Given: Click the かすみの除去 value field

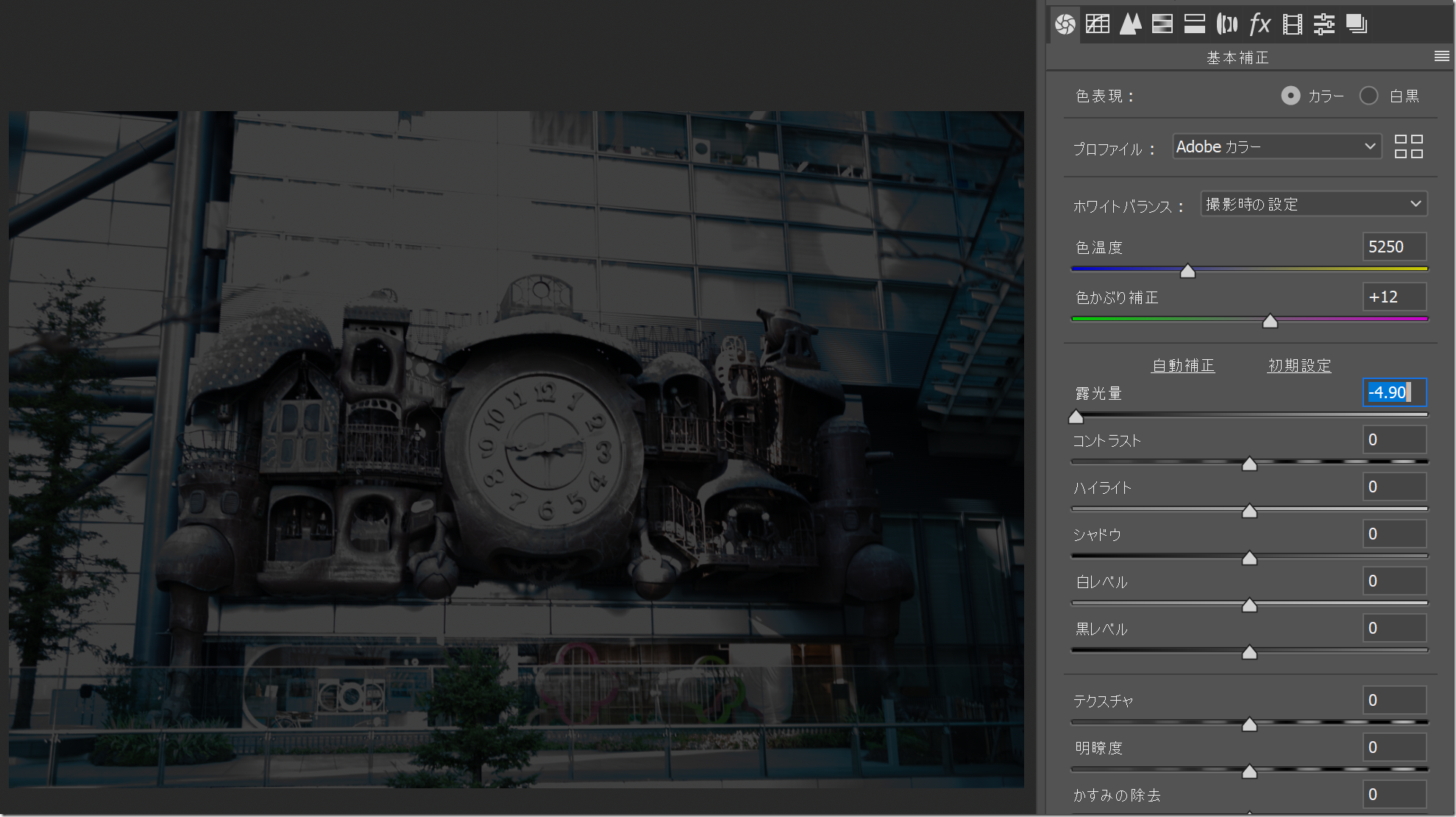Looking at the screenshot, I should tap(1394, 794).
